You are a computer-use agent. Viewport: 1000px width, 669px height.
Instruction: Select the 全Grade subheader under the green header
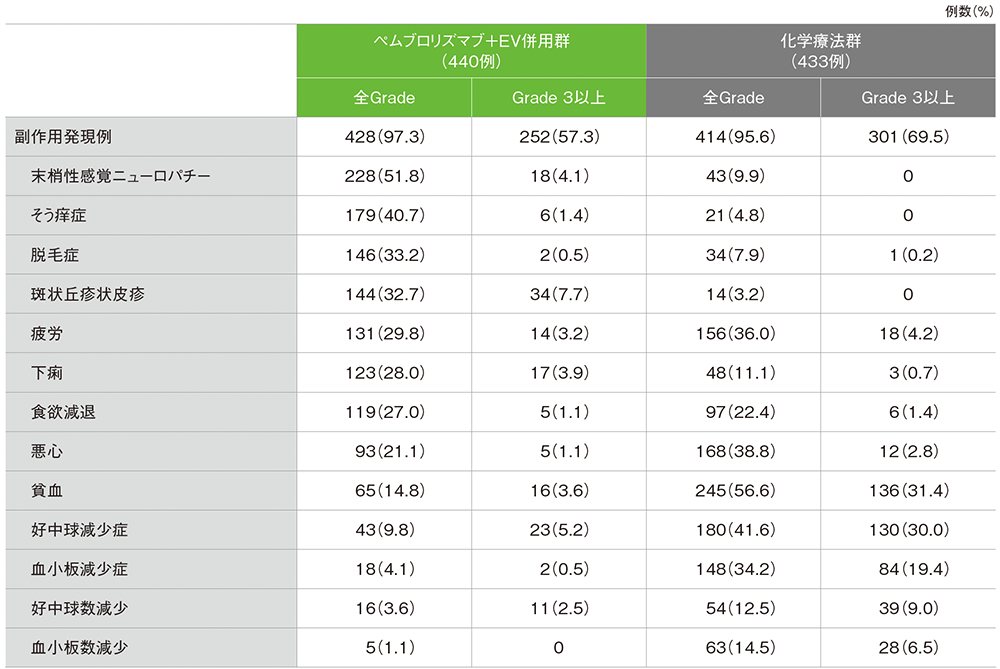pos(384,98)
